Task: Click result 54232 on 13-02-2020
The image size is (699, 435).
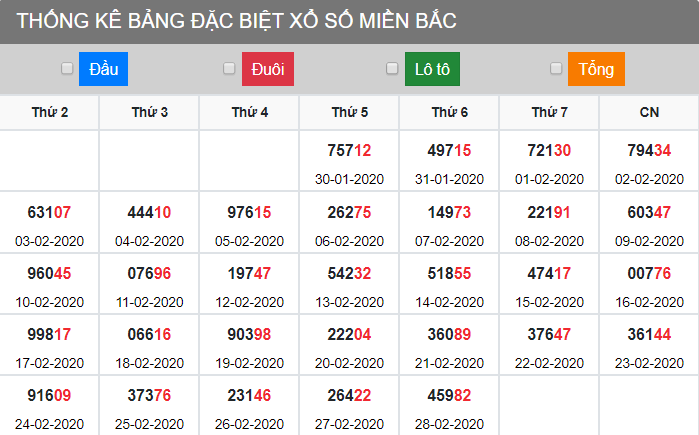Action: pyautogui.click(x=350, y=273)
